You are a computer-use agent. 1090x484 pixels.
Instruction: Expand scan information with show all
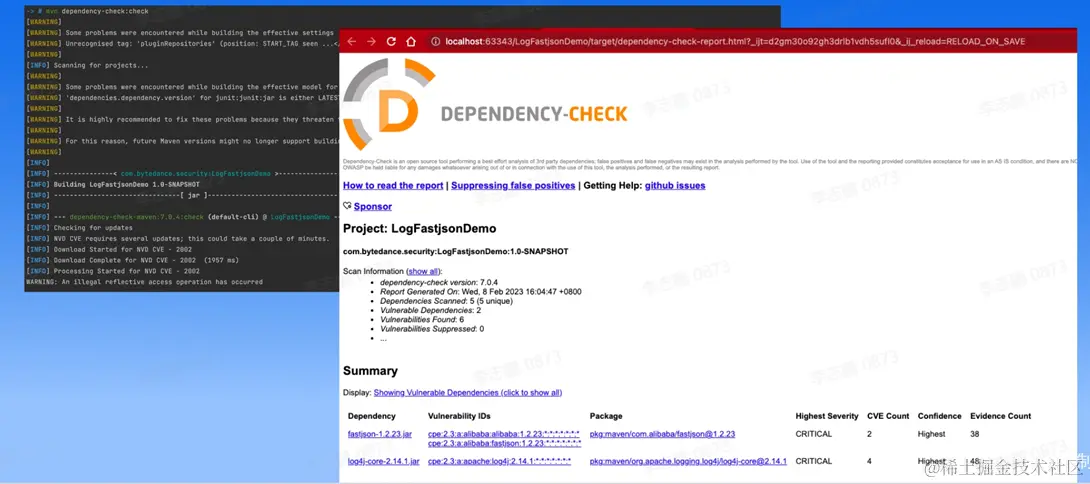pyautogui.click(x=423, y=271)
